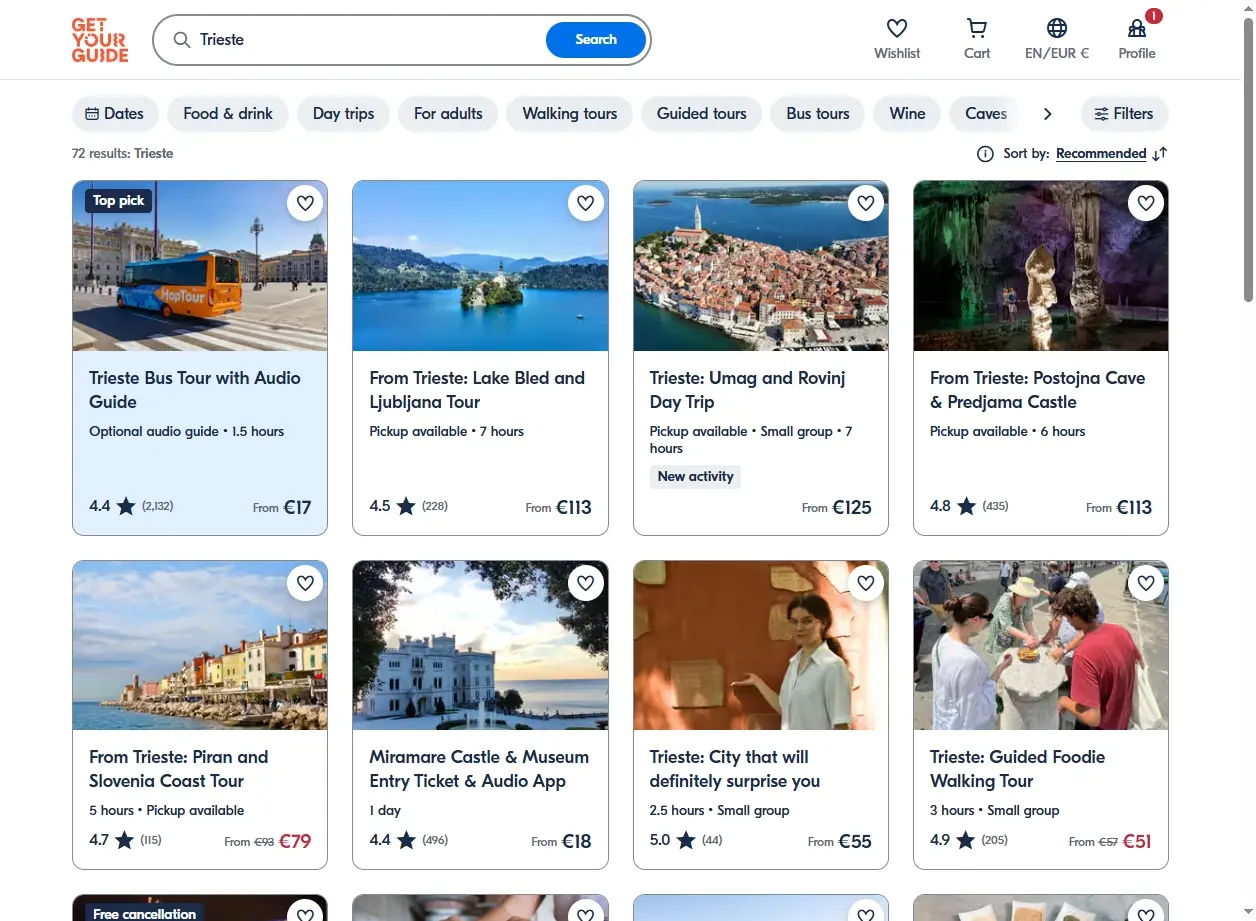Click the Rovinj aerial town photo

(x=761, y=266)
